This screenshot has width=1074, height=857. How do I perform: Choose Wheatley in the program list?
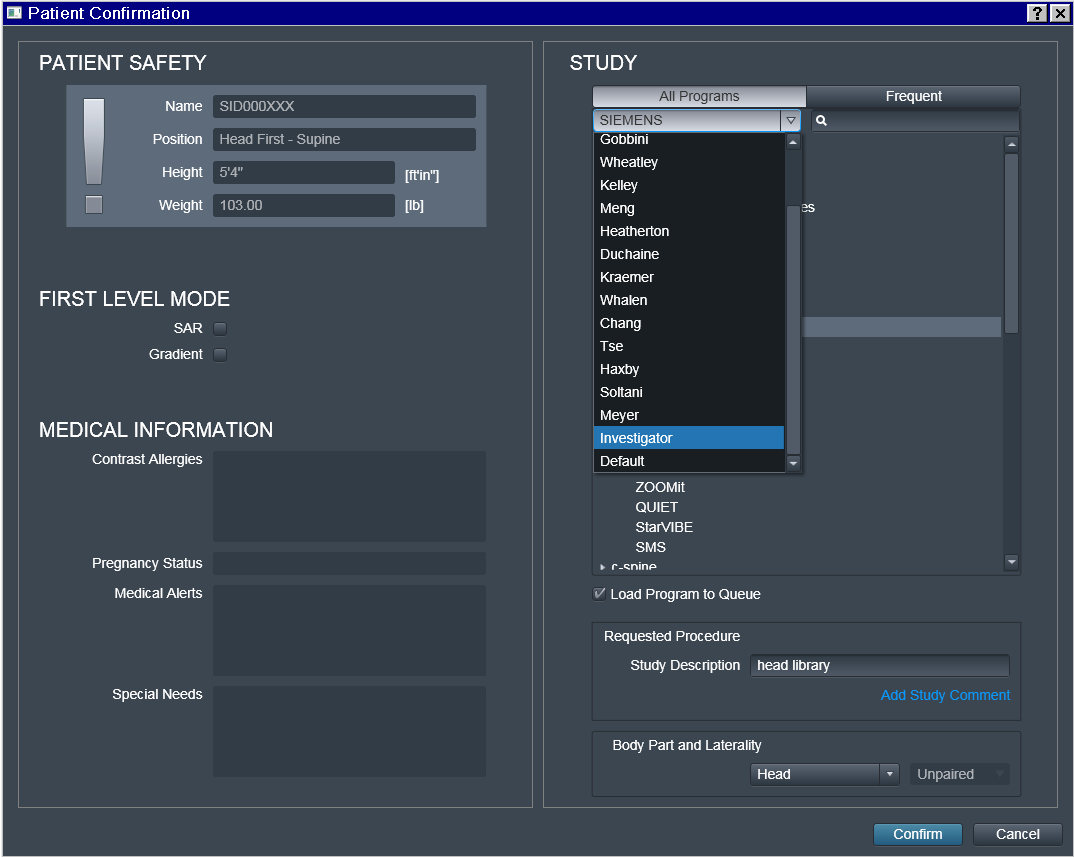(x=688, y=162)
